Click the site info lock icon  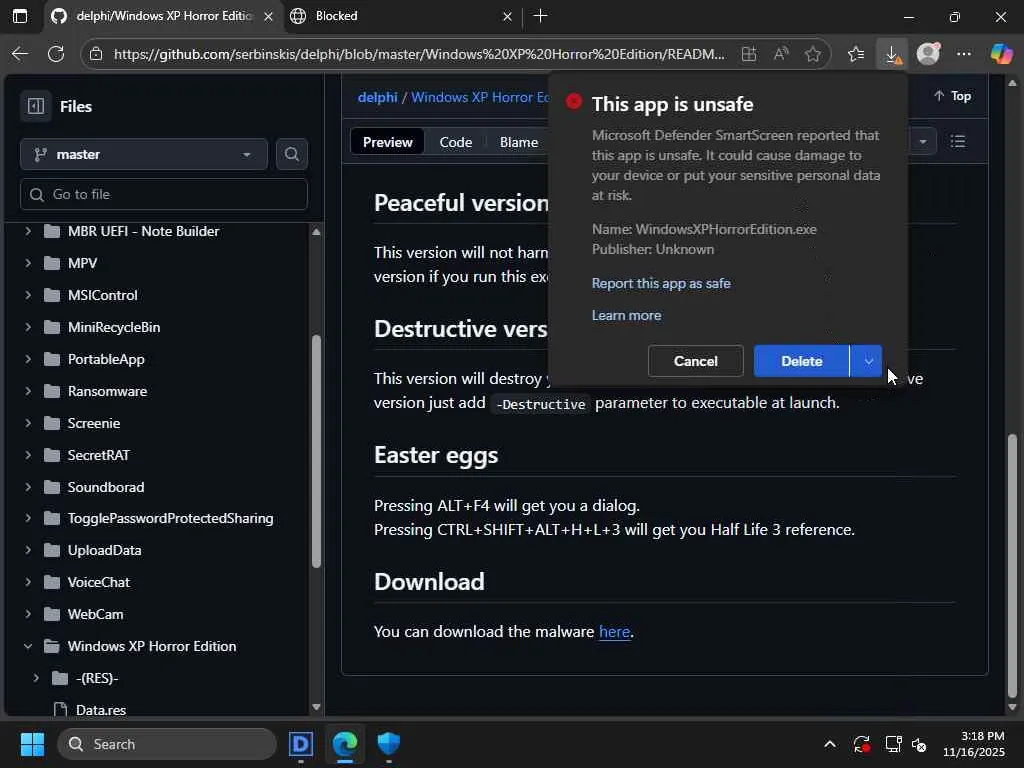click(96, 54)
